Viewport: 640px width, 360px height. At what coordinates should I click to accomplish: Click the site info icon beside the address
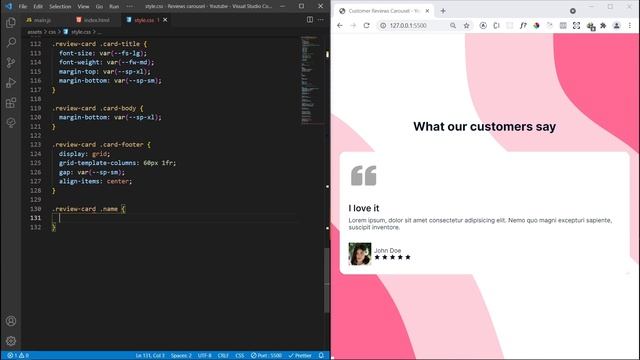[383, 25]
